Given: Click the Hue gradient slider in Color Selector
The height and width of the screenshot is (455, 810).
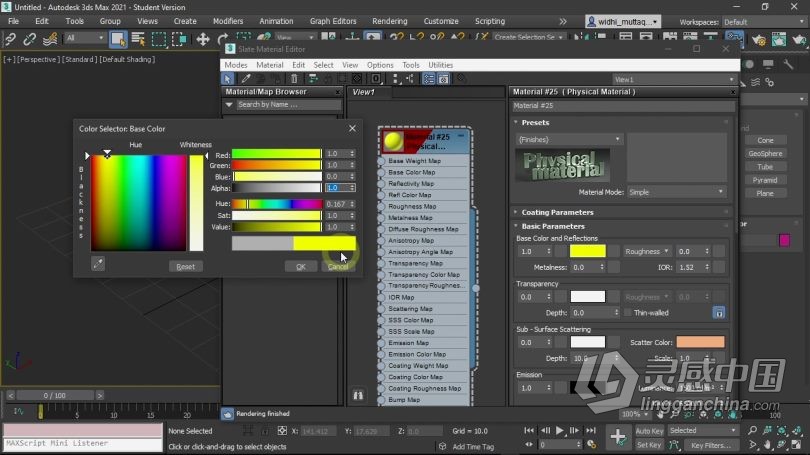Looking at the screenshot, I should pos(276,204).
